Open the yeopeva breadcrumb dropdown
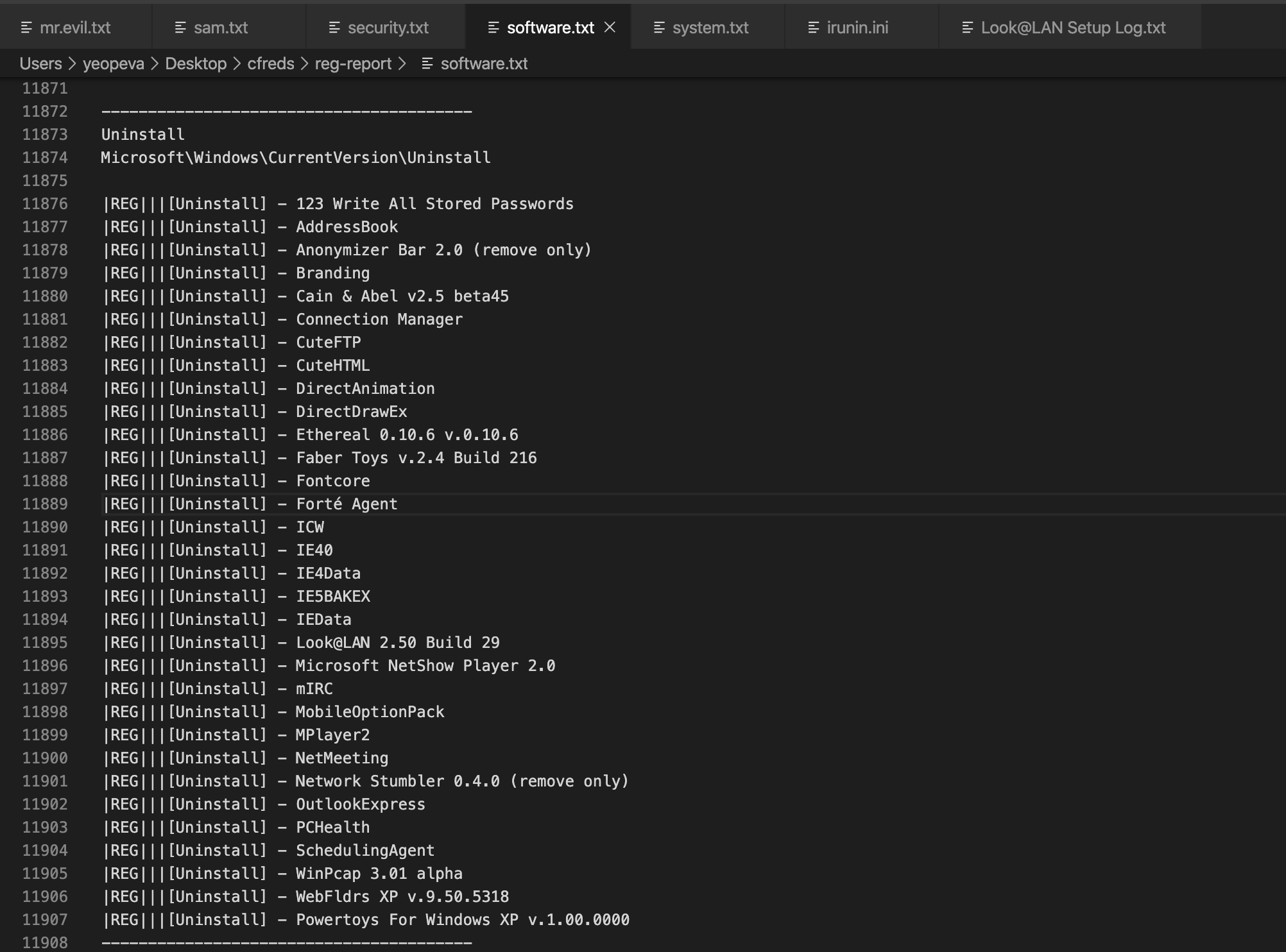1286x952 pixels. tap(113, 64)
